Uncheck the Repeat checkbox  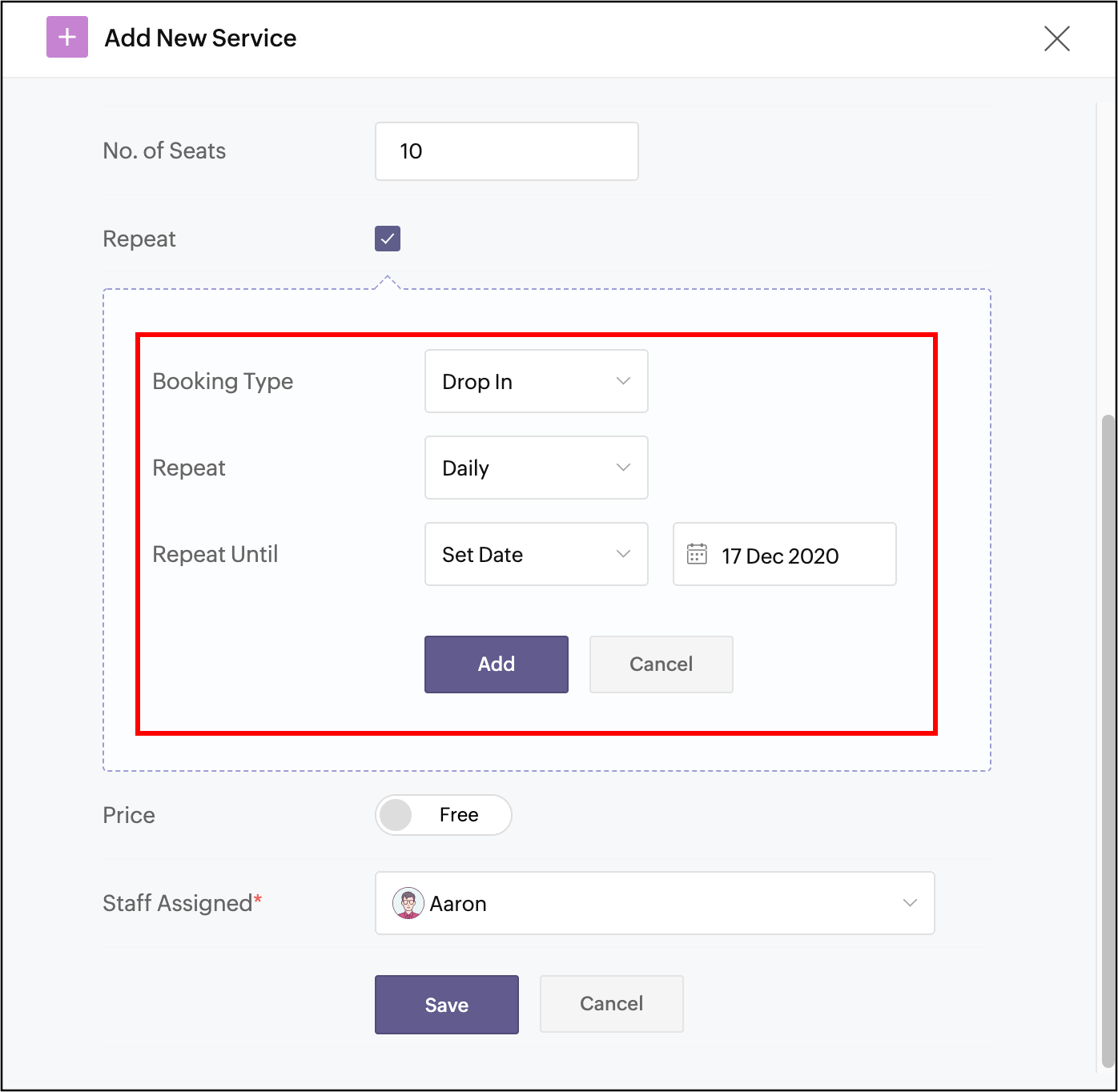[388, 239]
